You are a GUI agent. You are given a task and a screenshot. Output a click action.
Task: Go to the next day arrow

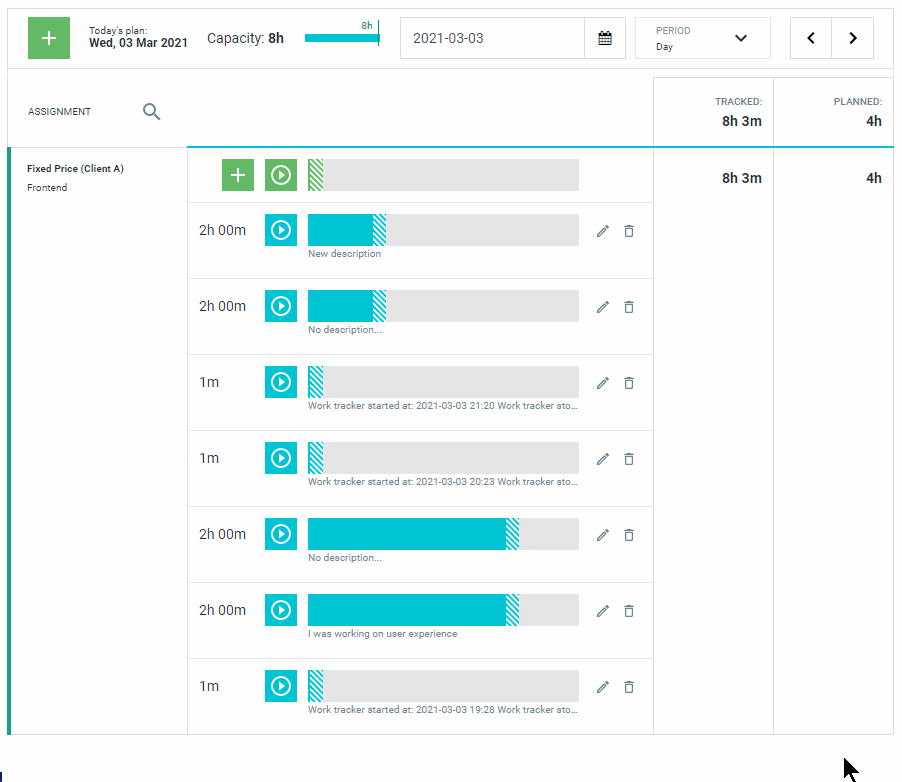tap(853, 38)
